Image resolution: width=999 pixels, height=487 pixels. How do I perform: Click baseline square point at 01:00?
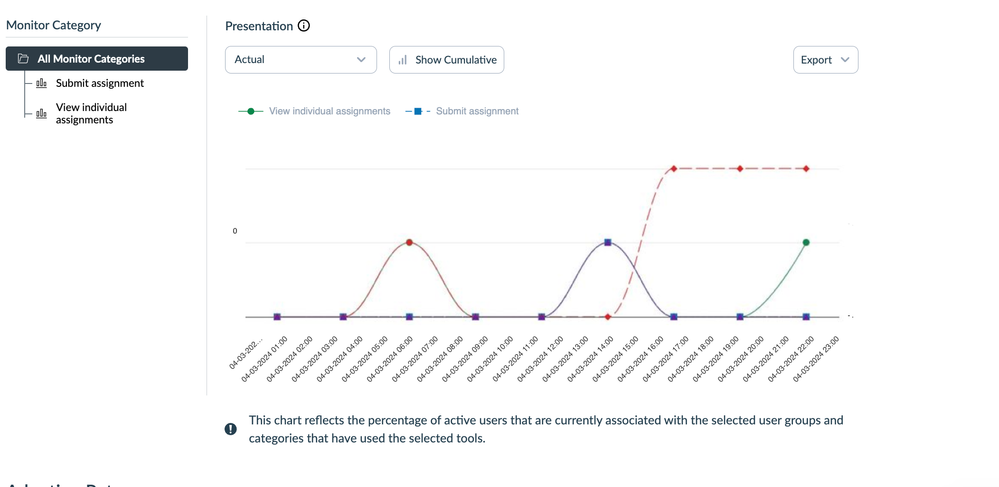[x=277, y=317]
